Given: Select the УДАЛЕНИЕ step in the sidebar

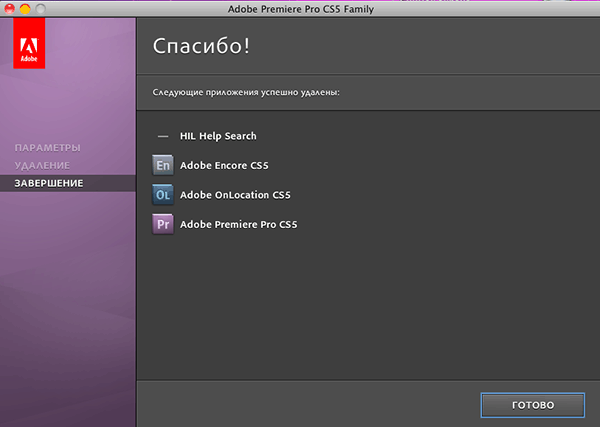Looking at the screenshot, I should tap(42, 165).
